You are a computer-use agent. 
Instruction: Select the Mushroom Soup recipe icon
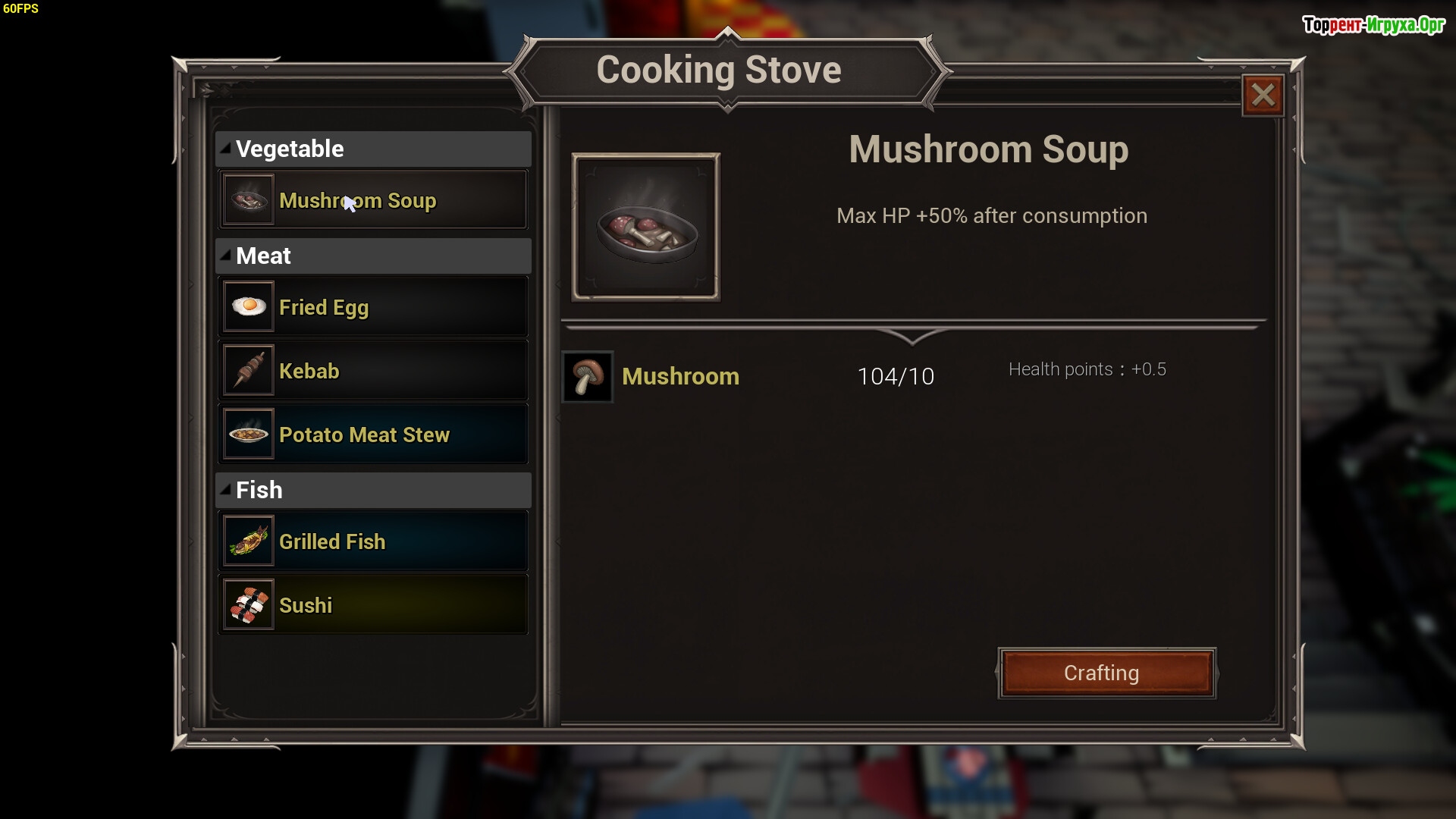pos(249,200)
